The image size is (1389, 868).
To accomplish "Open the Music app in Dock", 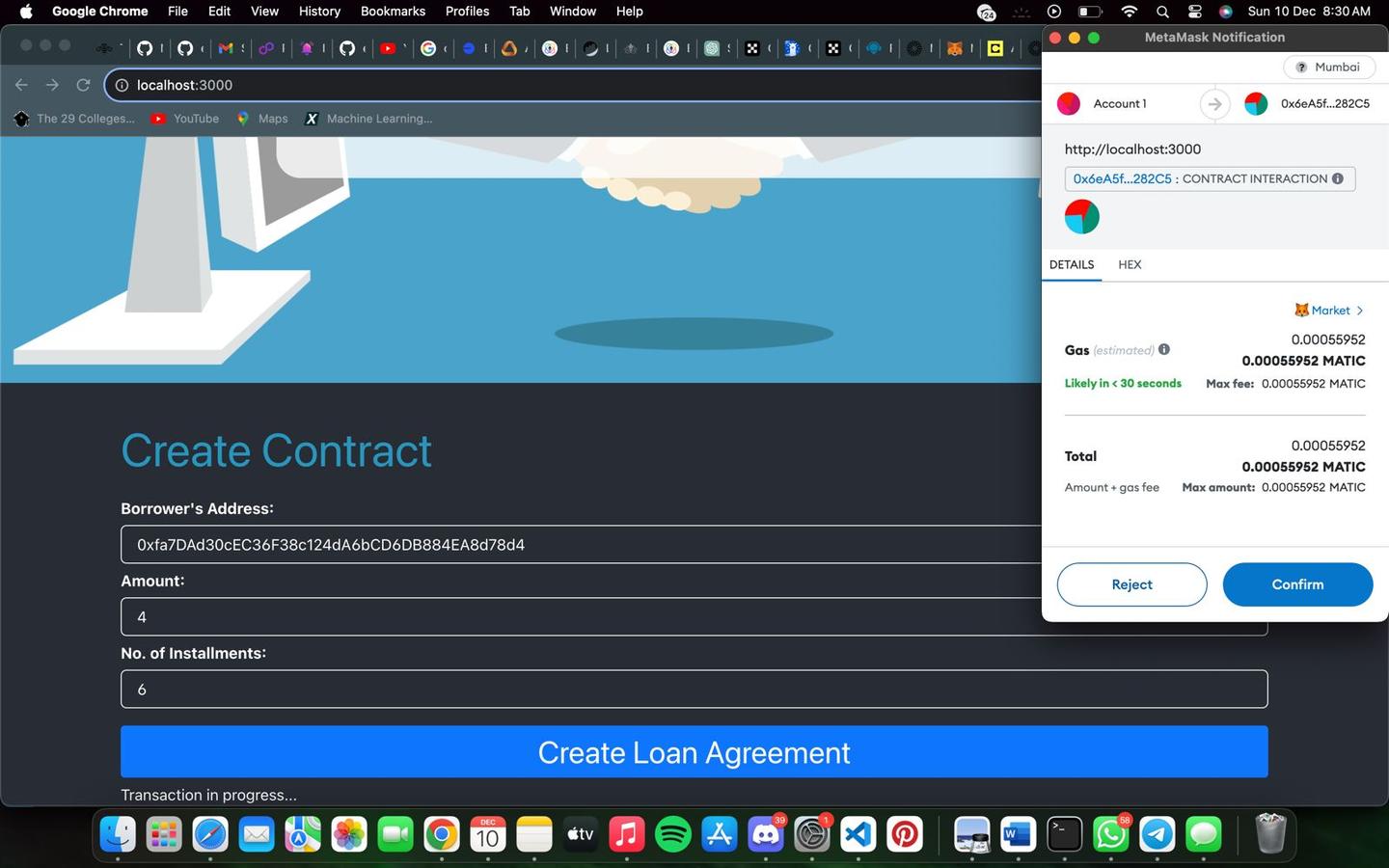I will [627, 834].
